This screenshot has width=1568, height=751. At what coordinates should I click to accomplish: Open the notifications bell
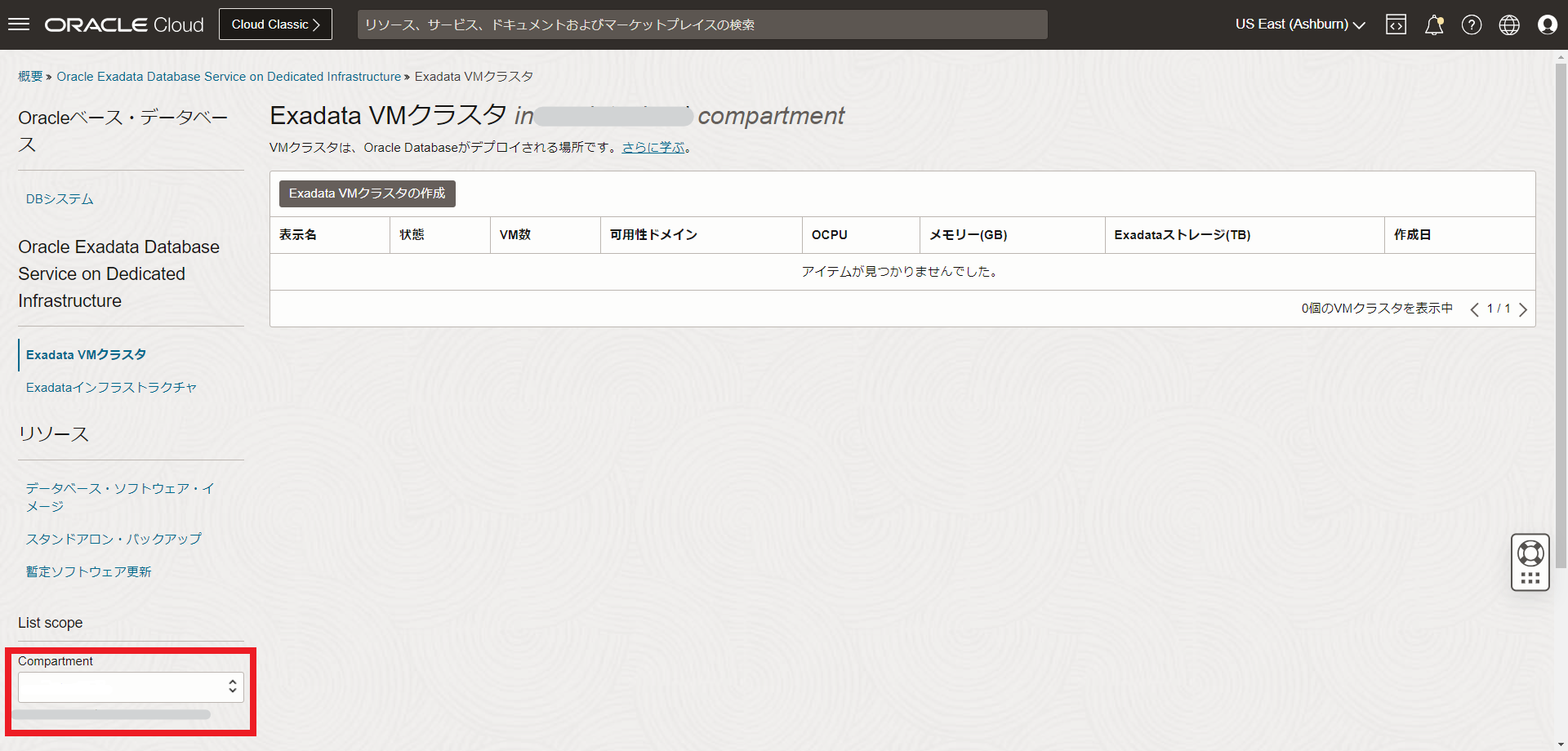coord(1433,24)
